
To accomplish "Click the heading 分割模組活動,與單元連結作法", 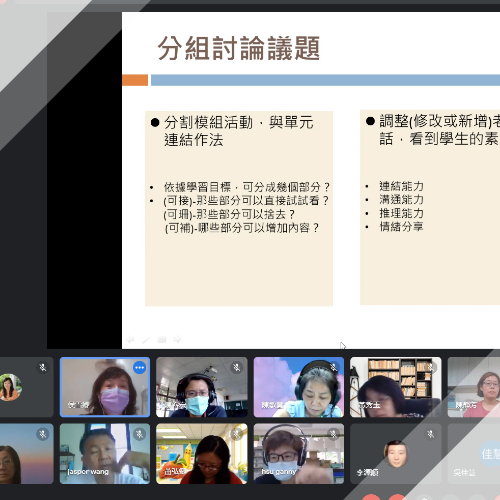I will (x=238, y=131).
